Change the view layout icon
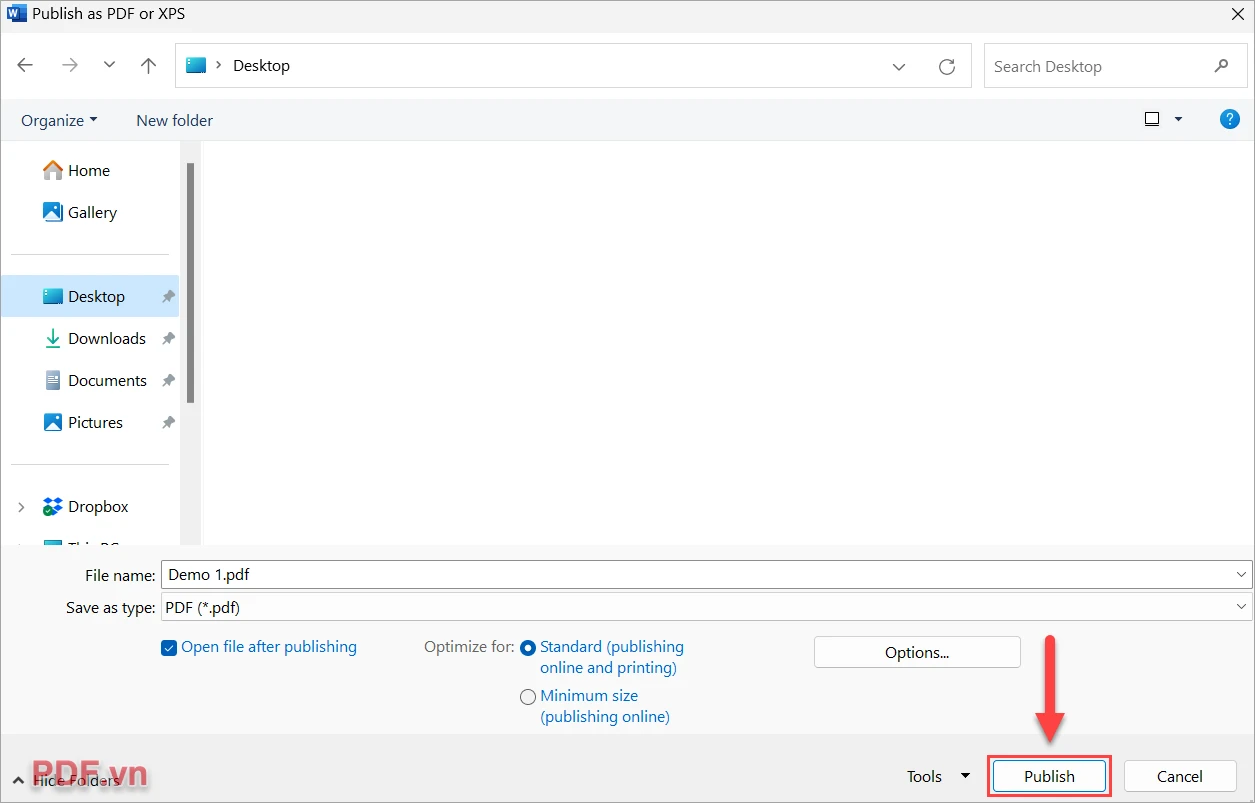This screenshot has height=803, width=1255. [x=1152, y=119]
